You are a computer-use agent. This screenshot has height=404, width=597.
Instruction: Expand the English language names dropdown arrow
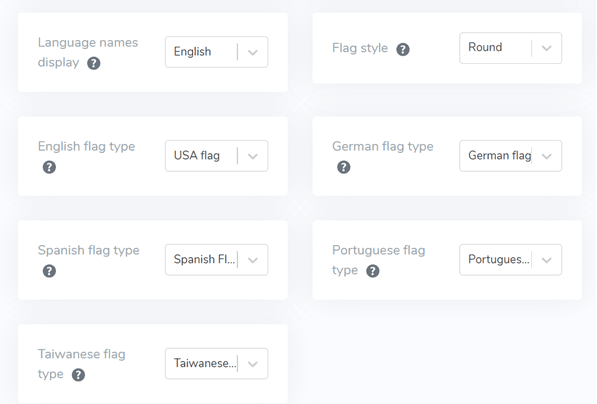tap(252, 52)
